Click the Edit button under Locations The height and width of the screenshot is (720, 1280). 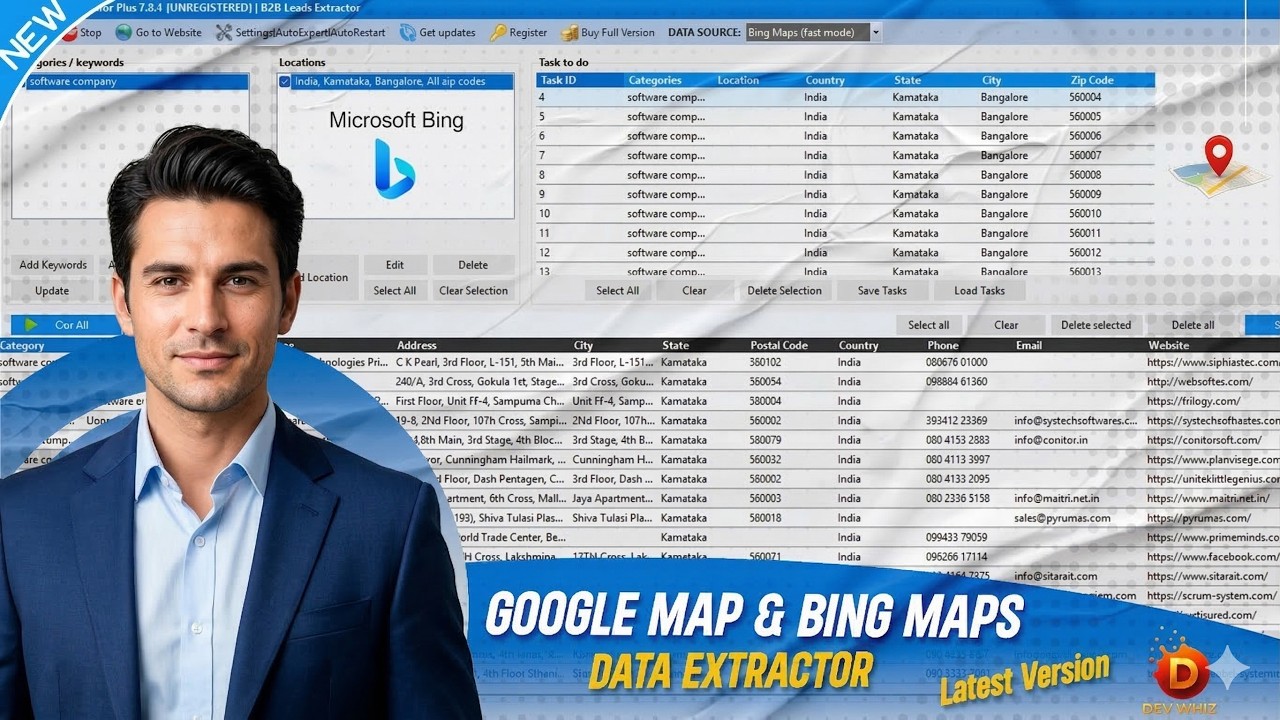pyautogui.click(x=395, y=265)
